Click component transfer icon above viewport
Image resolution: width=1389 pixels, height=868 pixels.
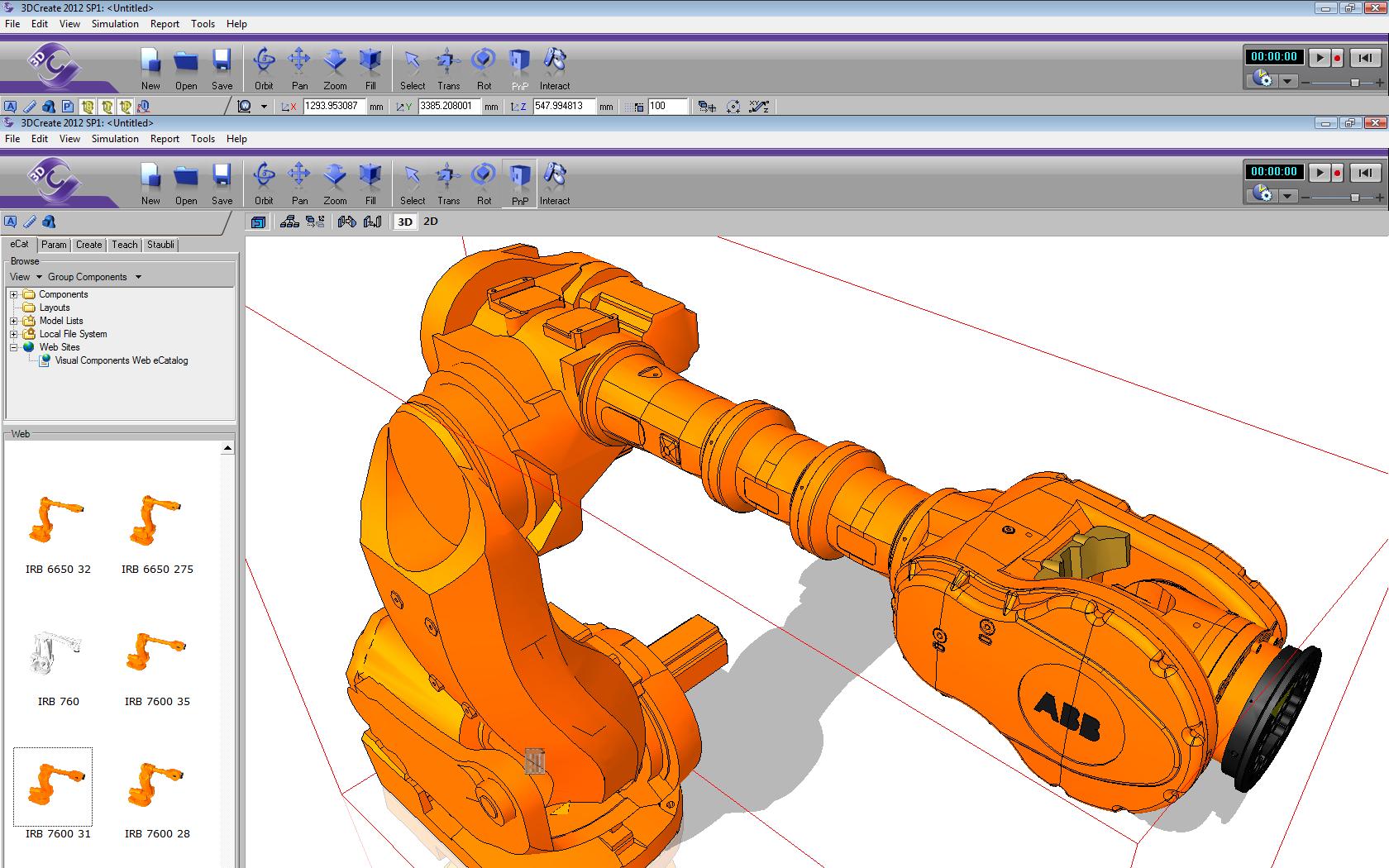(315, 222)
